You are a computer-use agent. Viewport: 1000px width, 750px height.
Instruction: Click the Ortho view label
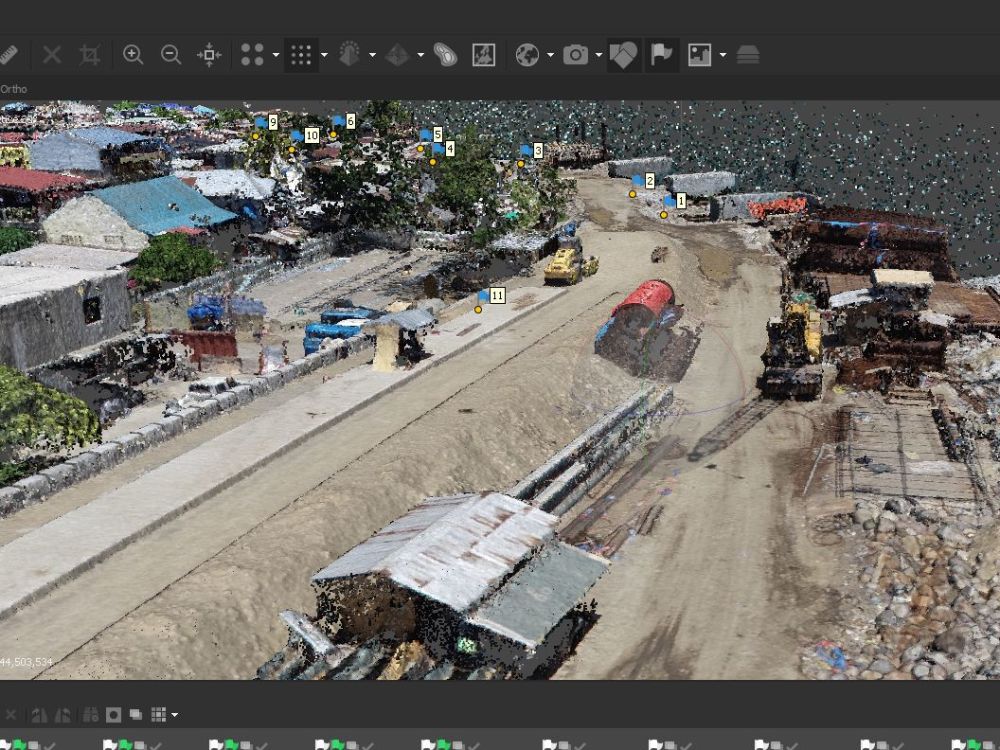coord(13,89)
